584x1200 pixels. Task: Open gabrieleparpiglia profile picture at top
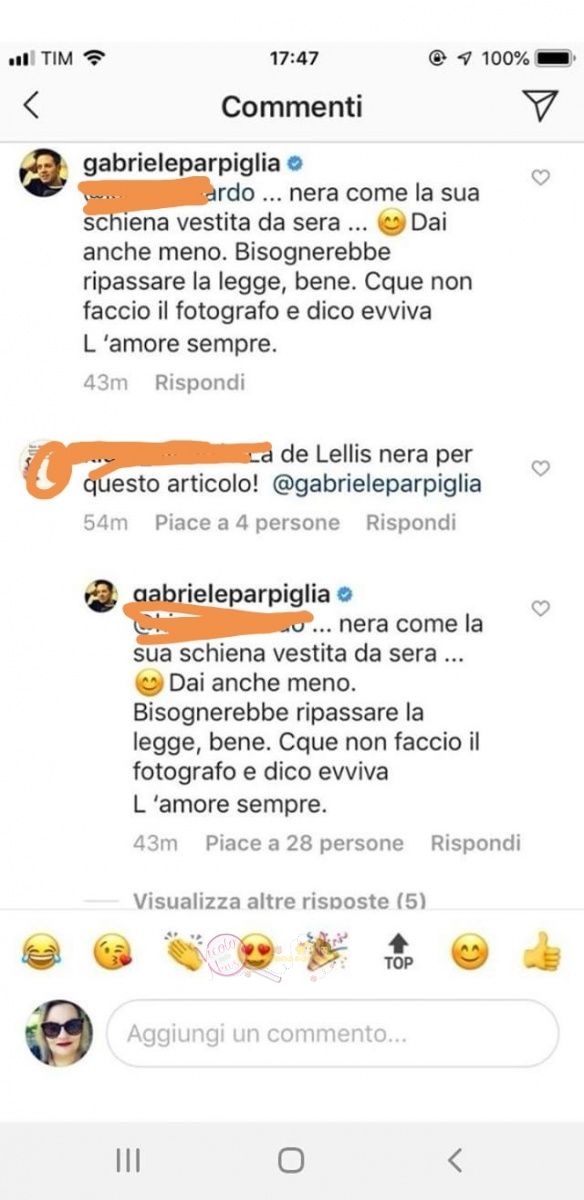click(x=44, y=173)
